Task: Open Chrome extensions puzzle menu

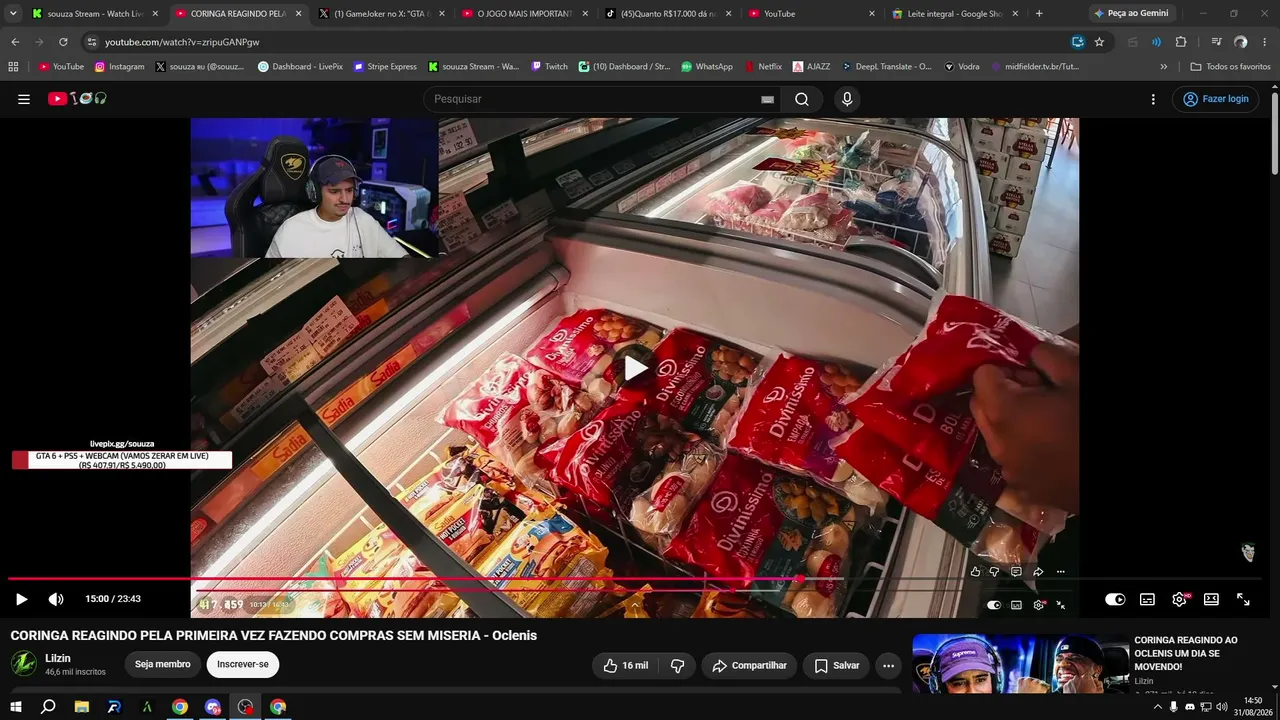Action: 1181,42
